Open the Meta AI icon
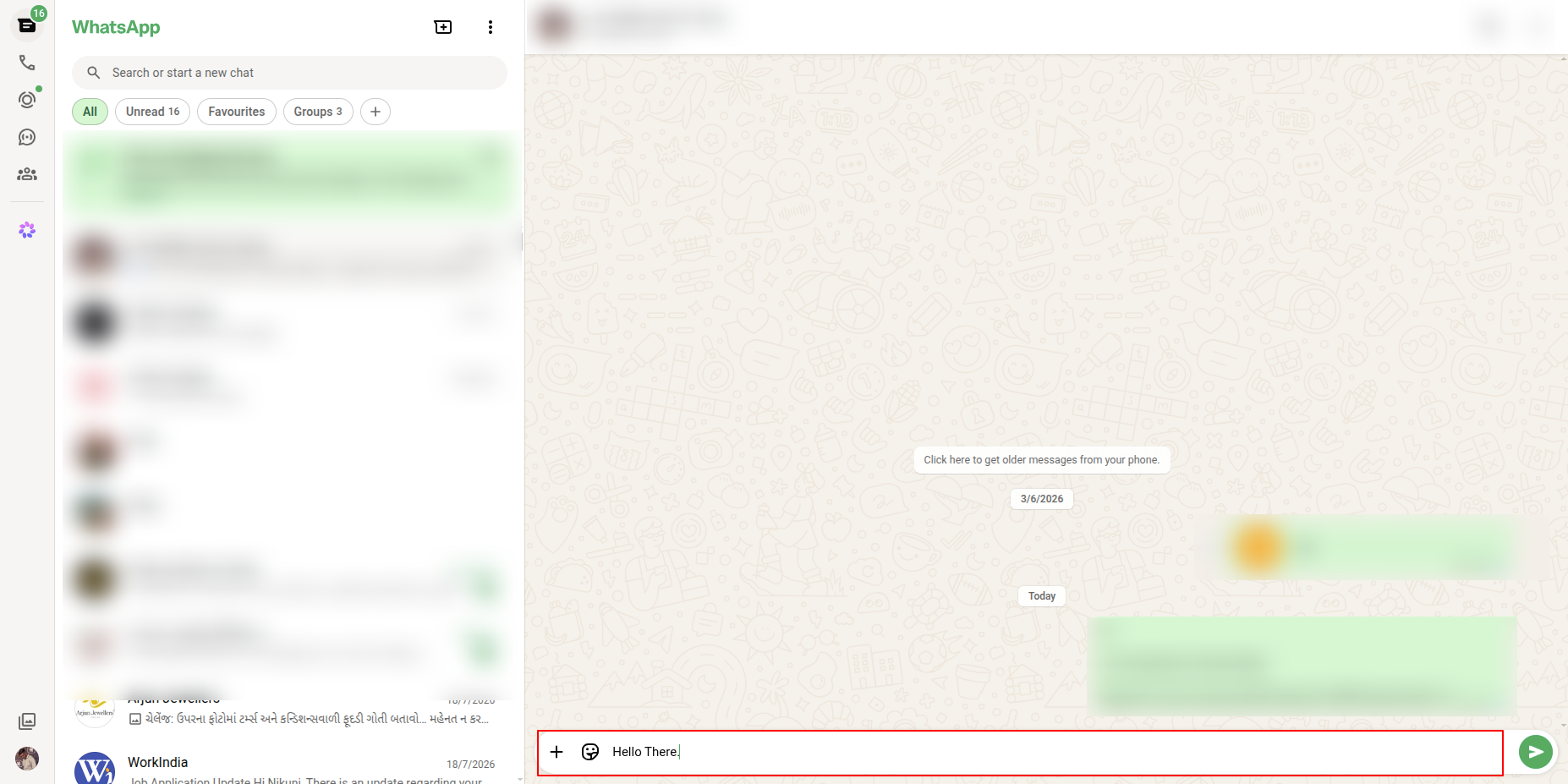The width and height of the screenshot is (1568, 784). 27,230
